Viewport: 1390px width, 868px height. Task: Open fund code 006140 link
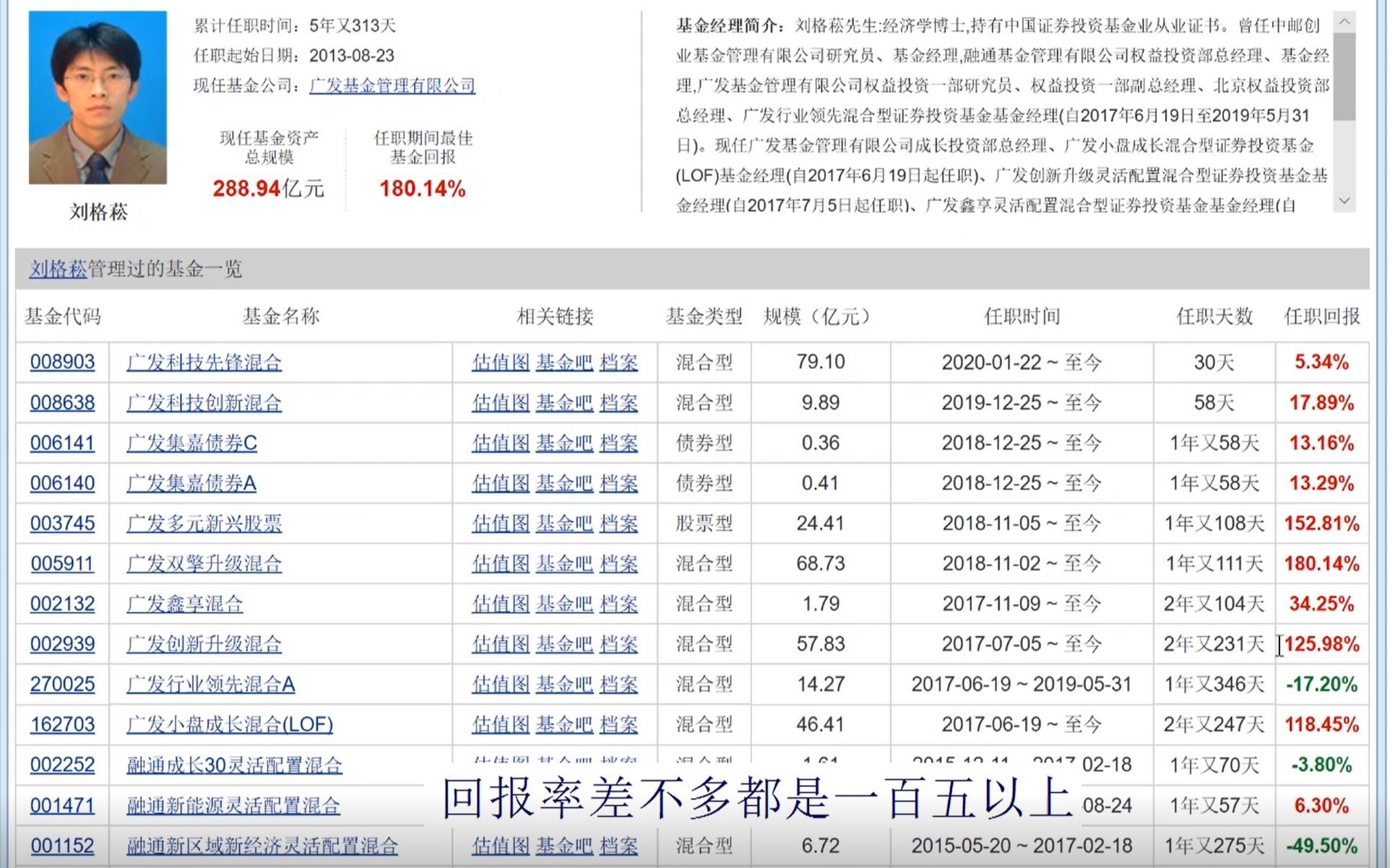62,483
